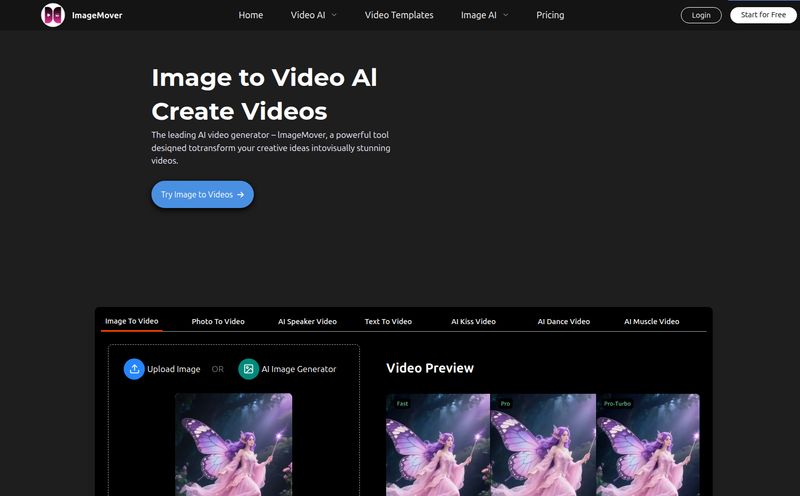Click the Start for Free button
Viewport: 800px width, 496px height.
click(x=763, y=15)
